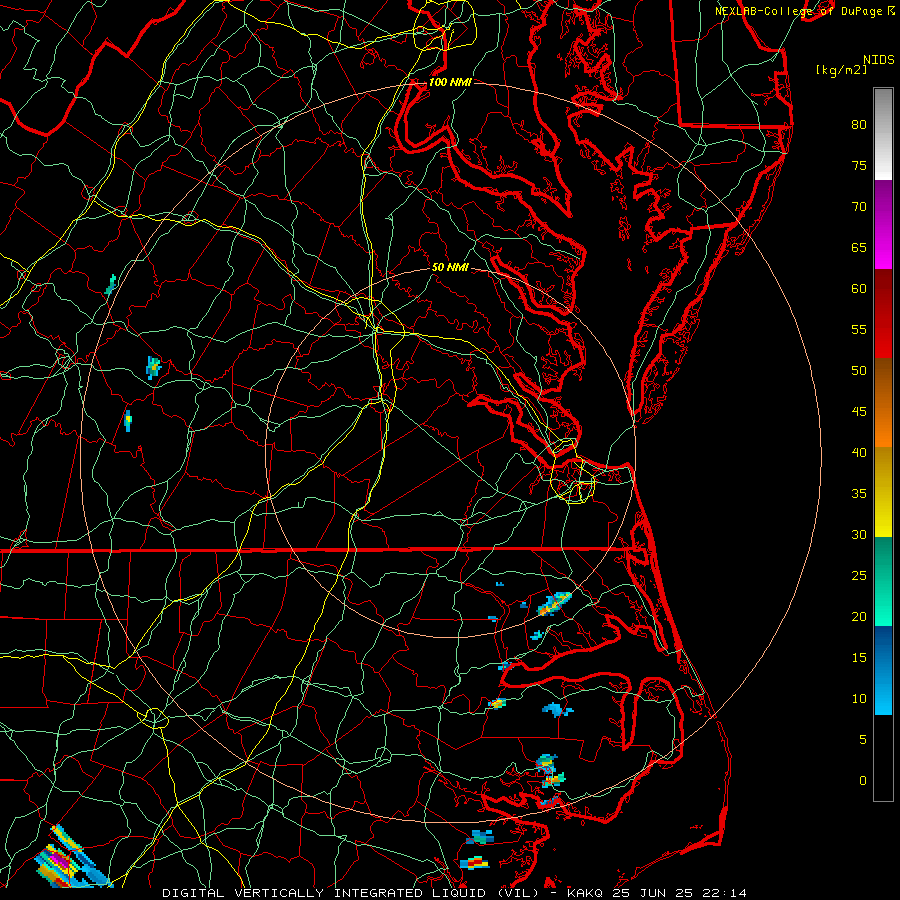Viewport: 900px width, 900px height.
Task: Click the 45 value on the scale
Action: (x=859, y=412)
